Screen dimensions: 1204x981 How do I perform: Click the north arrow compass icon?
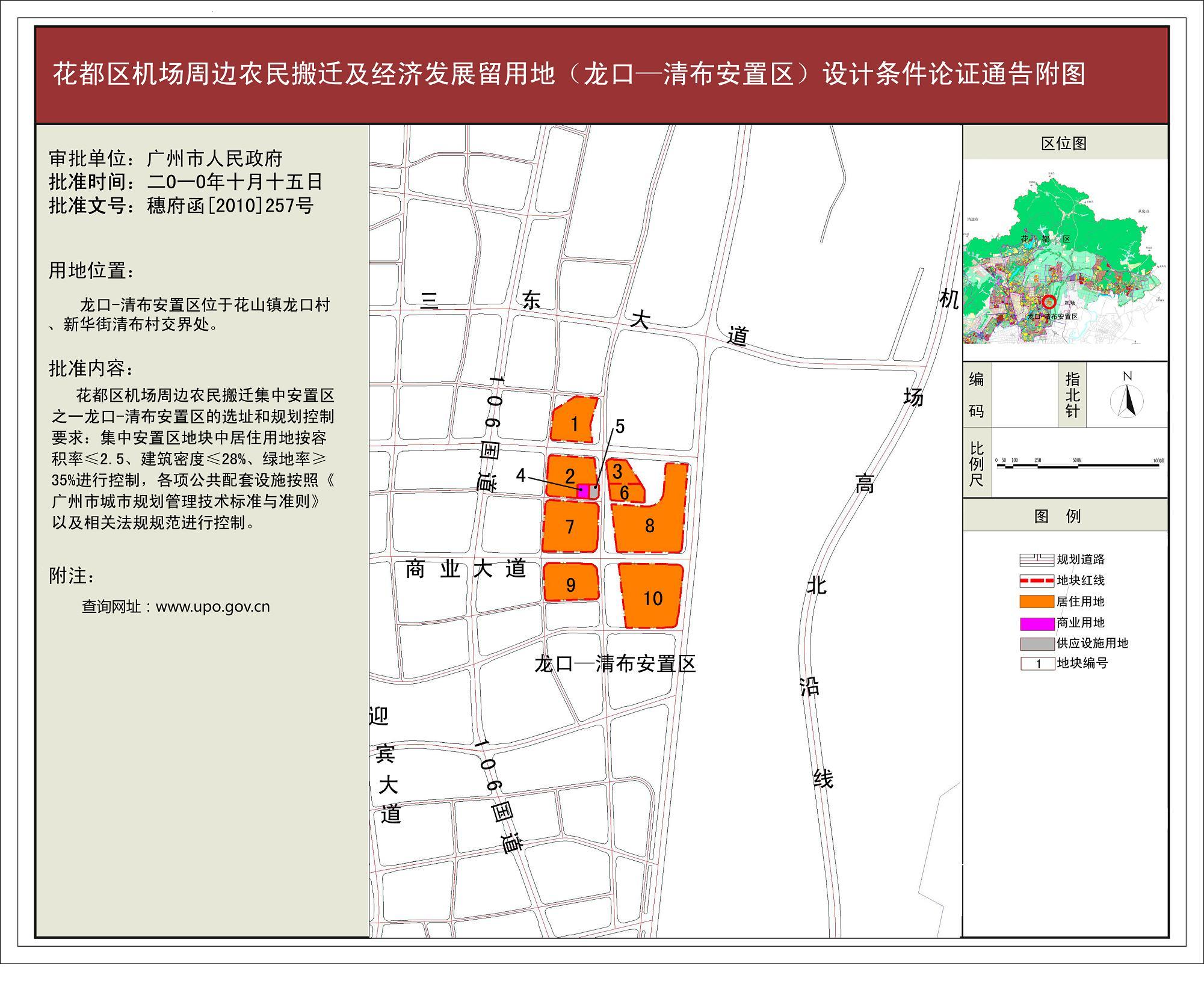tap(1126, 401)
